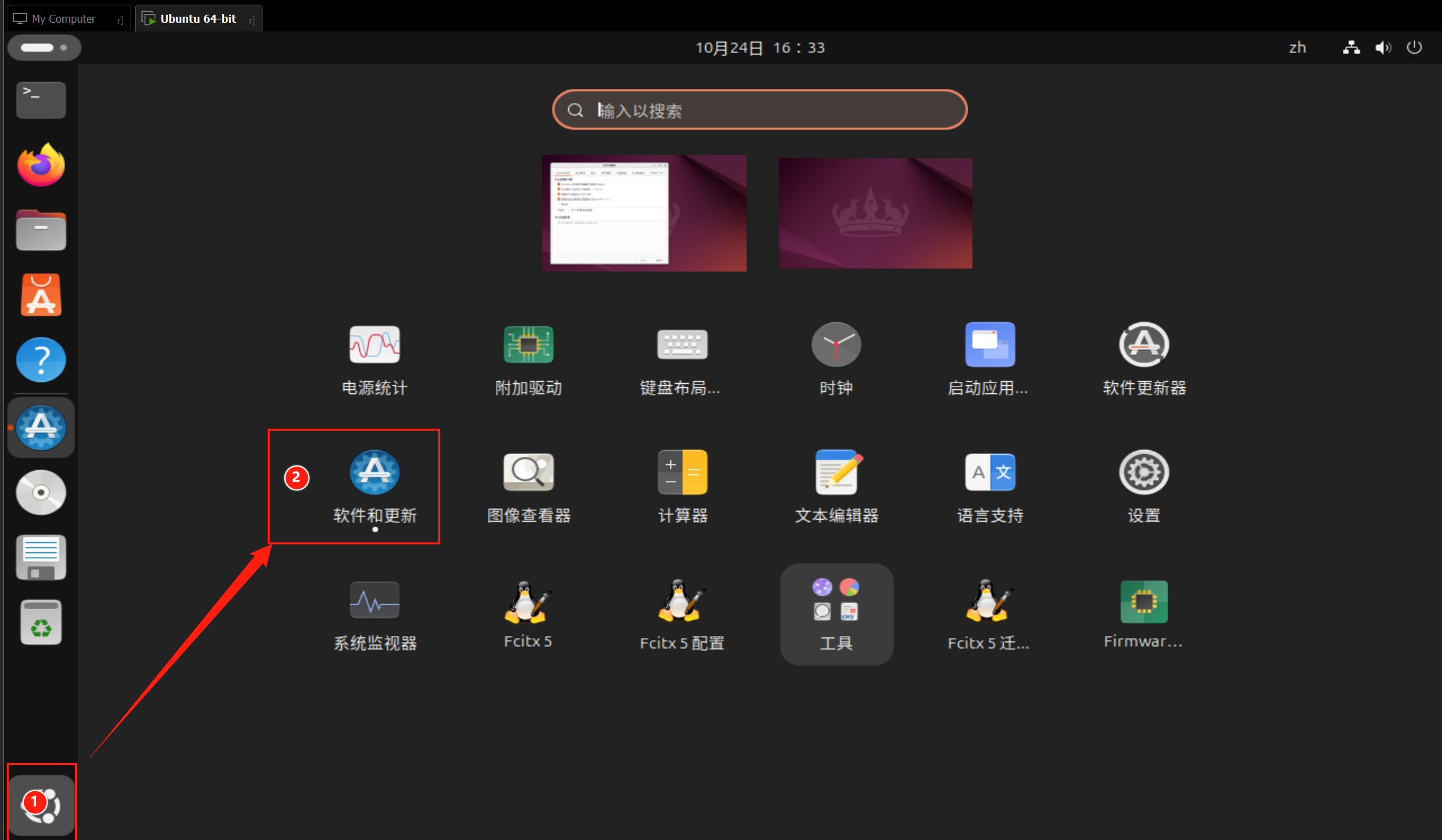Open the Fcitx 5 配置 app
Viewport: 1442px width, 840px height.
coord(682,601)
